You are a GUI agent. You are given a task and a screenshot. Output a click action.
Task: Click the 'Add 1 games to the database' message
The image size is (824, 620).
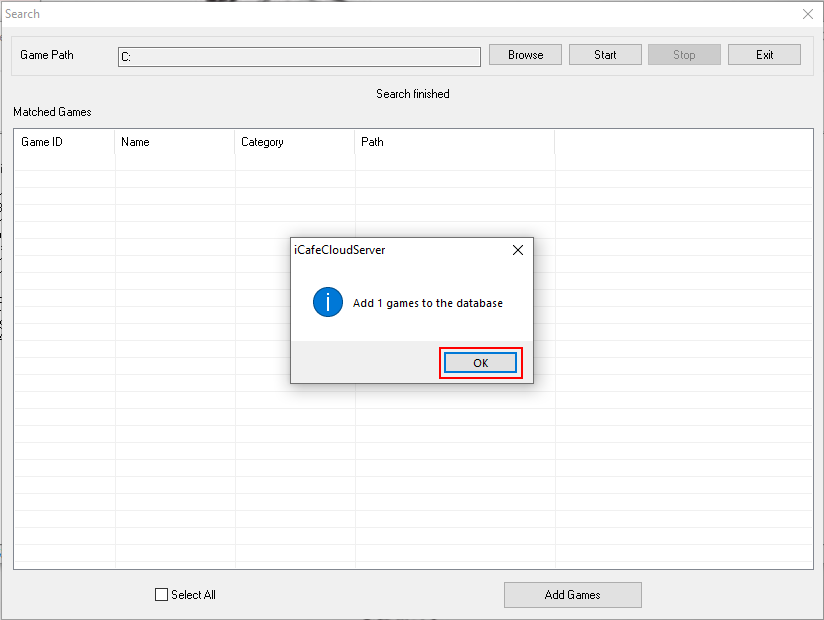[x=428, y=303]
